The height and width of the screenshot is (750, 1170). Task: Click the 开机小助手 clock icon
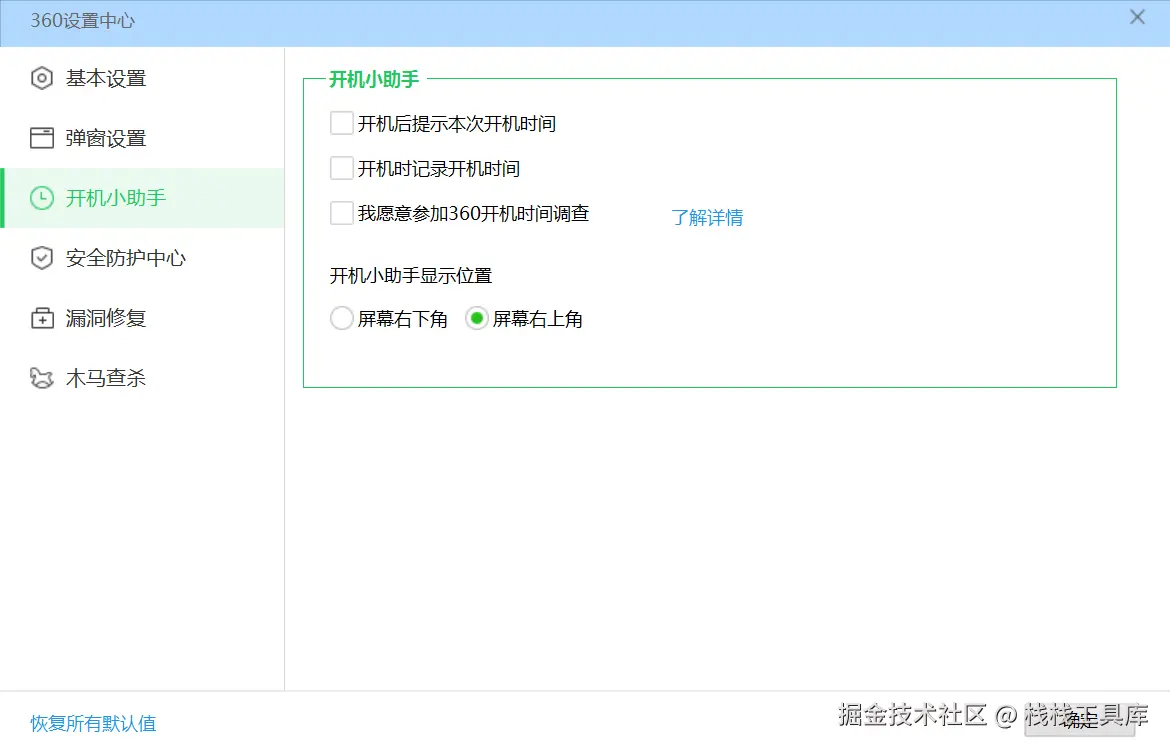point(42,198)
